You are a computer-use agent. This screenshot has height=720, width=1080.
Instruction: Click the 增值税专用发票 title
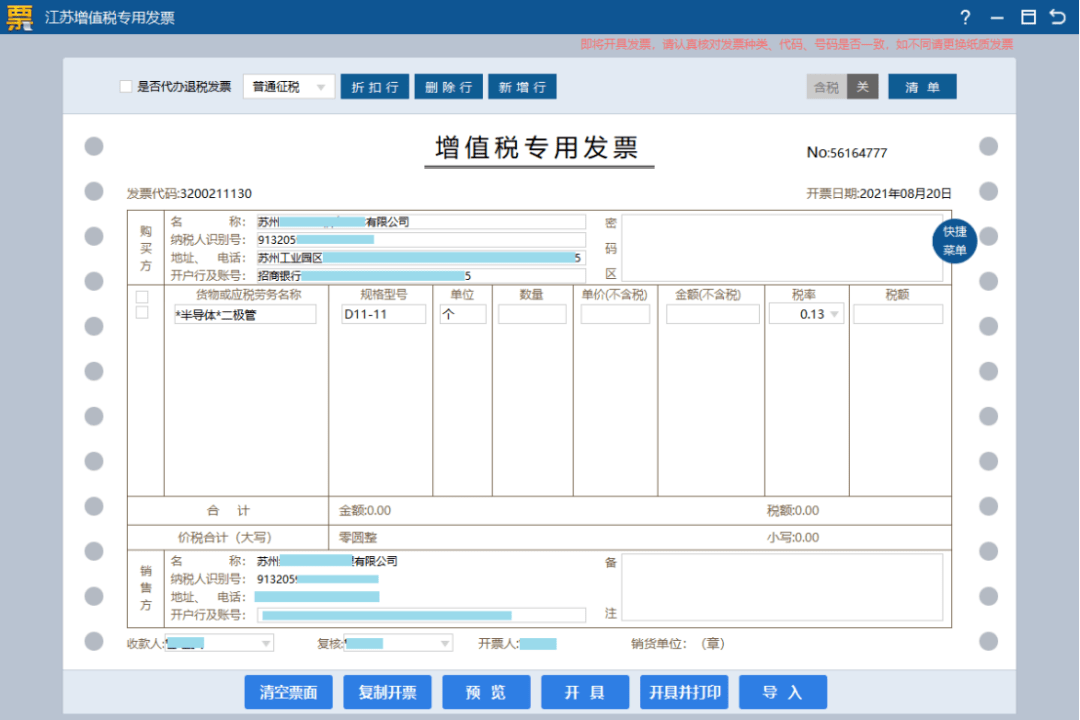tap(537, 147)
